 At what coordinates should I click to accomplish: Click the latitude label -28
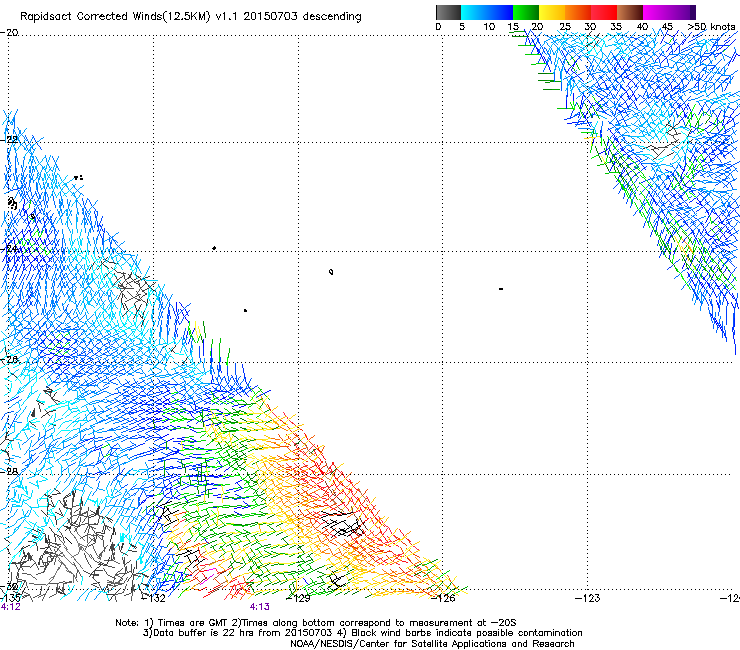(x=9, y=471)
